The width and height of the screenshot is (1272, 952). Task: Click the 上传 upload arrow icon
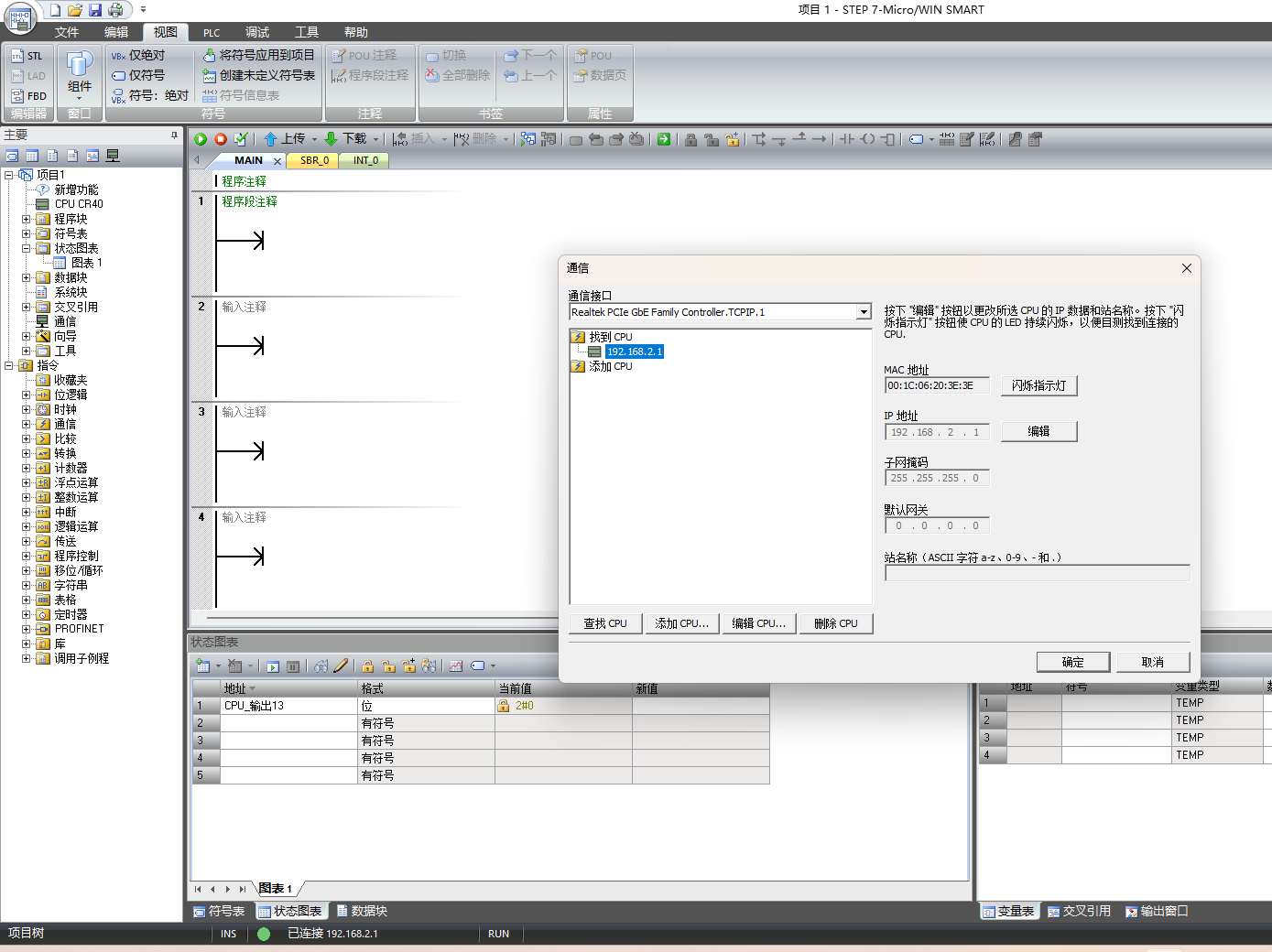(270, 139)
